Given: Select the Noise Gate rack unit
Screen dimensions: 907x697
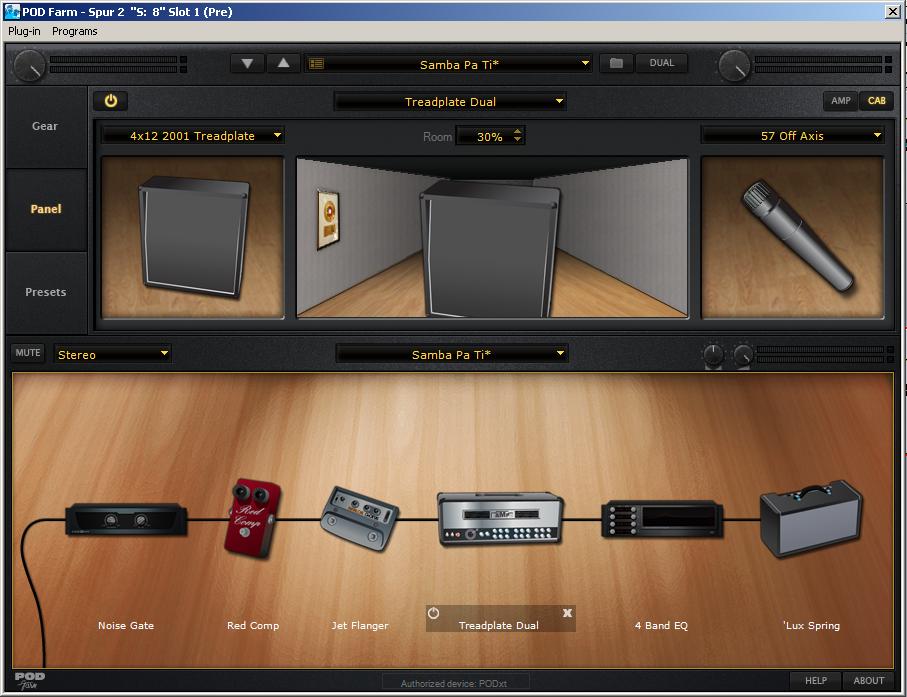Looking at the screenshot, I should (x=126, y=519).
